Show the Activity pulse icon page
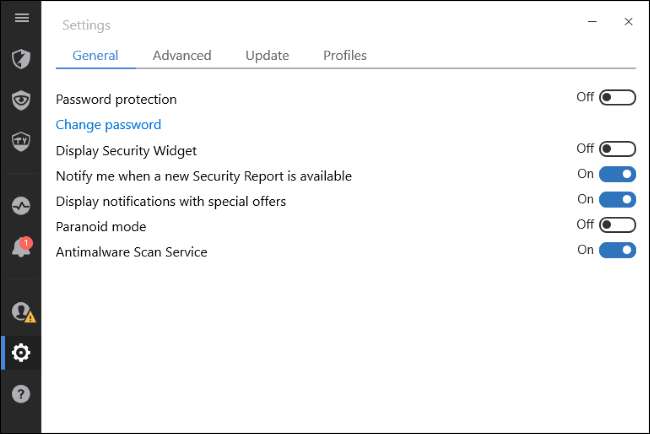Screen dimensions: 650x434 pos(21,204)
